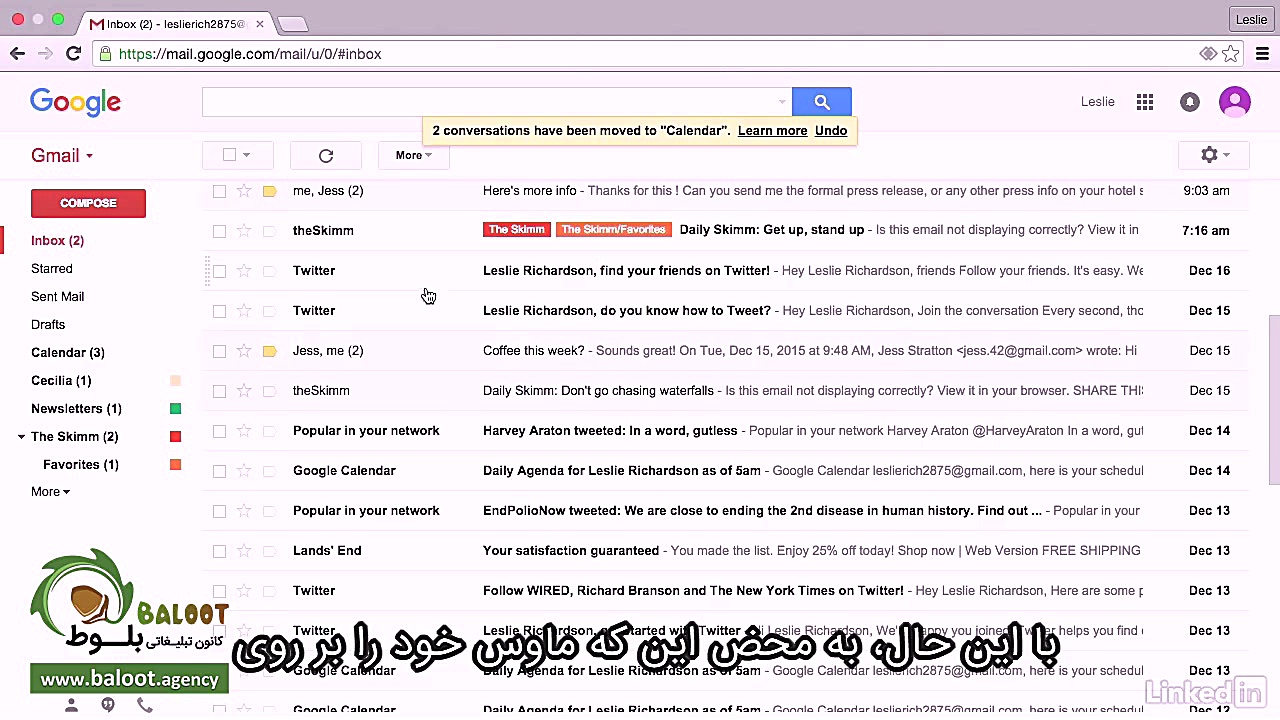Collapse The Skimm label in the sidebar
The height and width of the screenshot is (720, 1280).
click(21, 436)
